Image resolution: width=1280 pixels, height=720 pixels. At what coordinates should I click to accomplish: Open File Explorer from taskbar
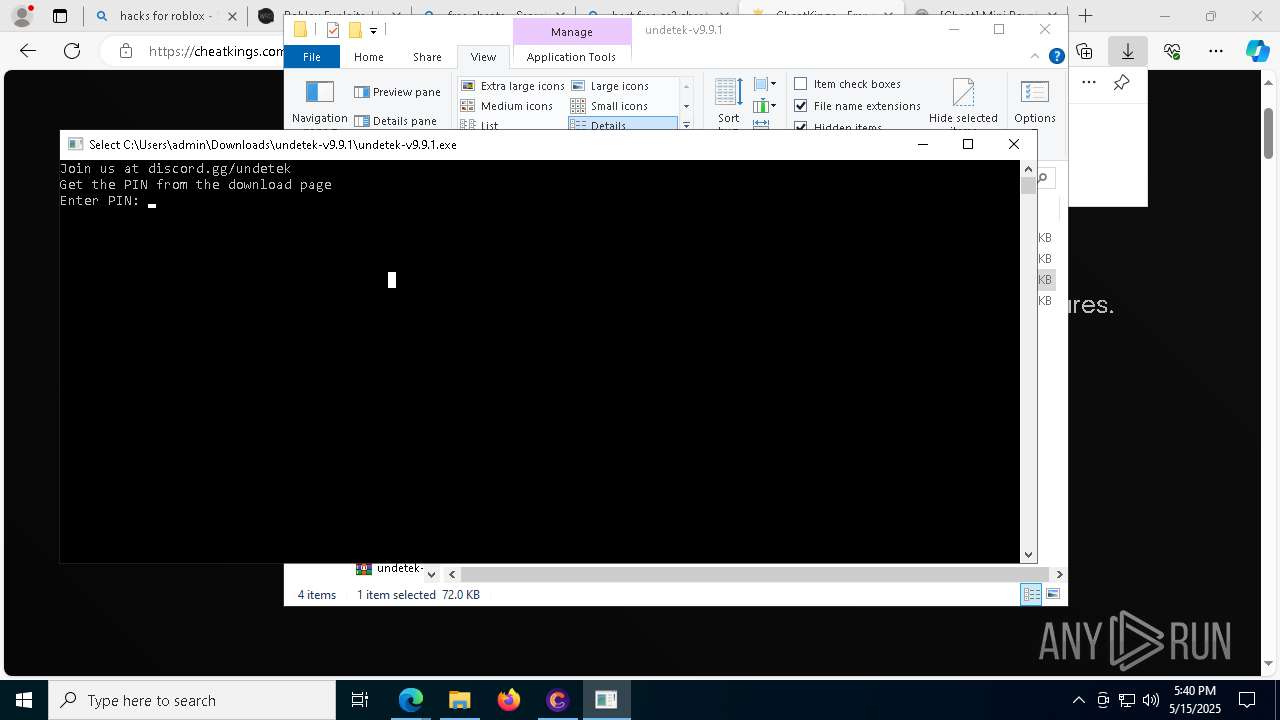coord(460,700)
